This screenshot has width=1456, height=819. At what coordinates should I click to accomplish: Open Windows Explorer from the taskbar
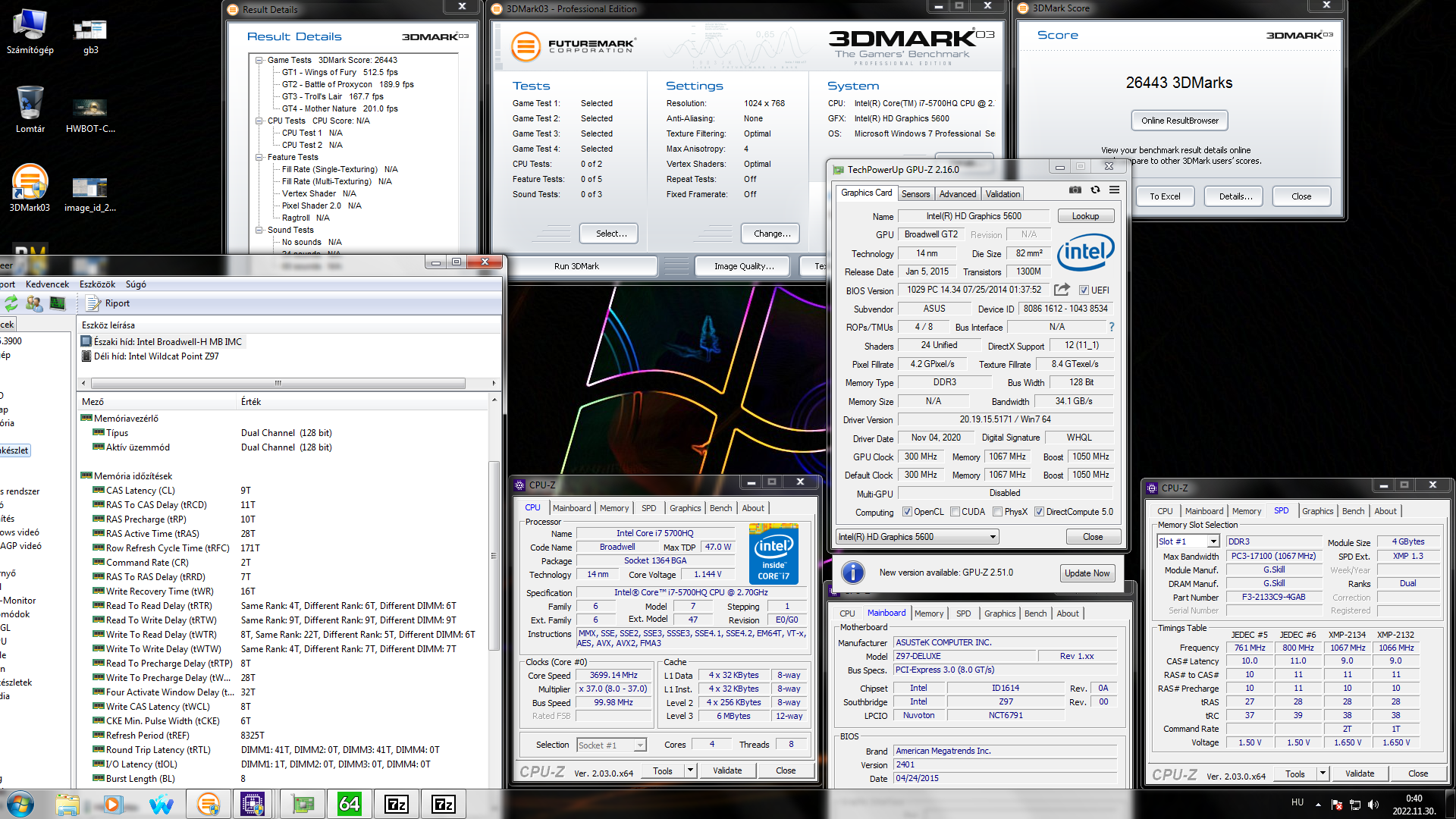(x=67, y=804)
